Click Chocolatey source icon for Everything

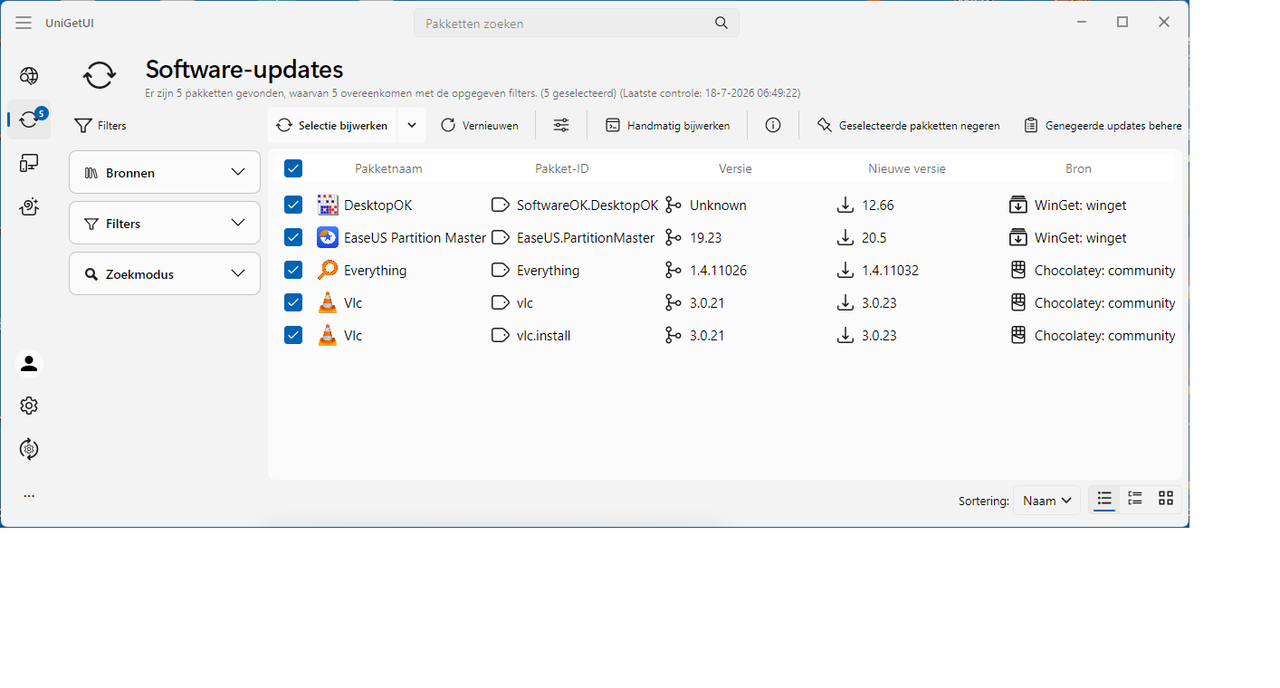click(x=1018, y=270)
